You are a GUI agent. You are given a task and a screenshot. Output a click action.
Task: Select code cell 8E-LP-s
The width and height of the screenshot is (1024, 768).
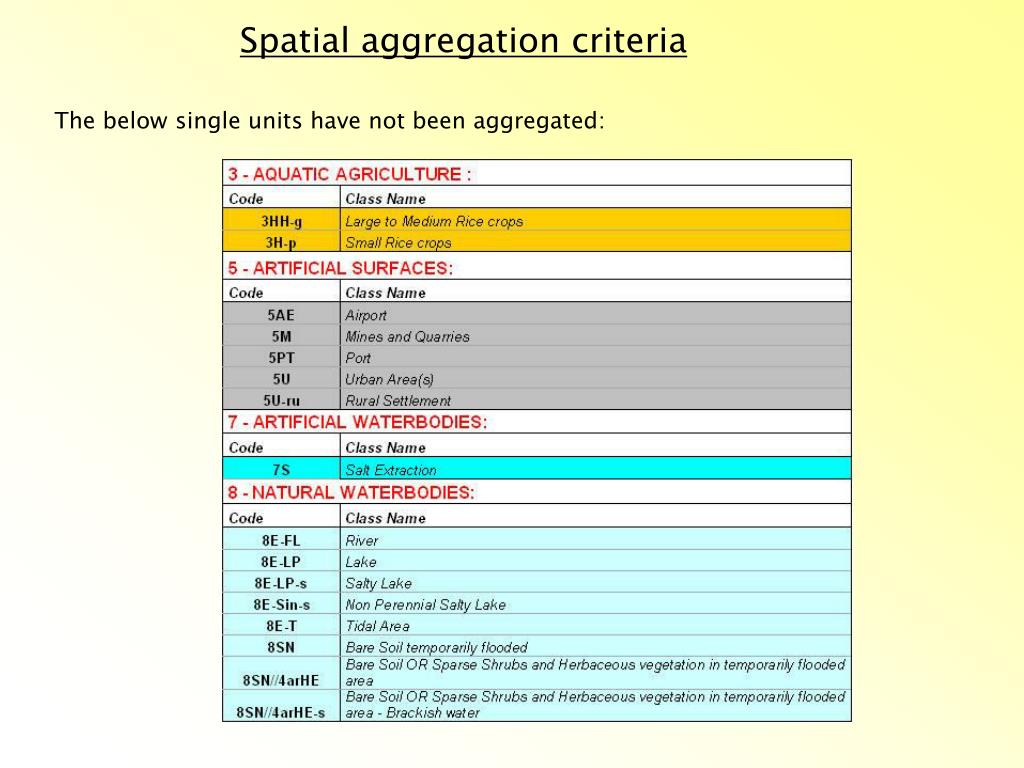coord(281,583)
